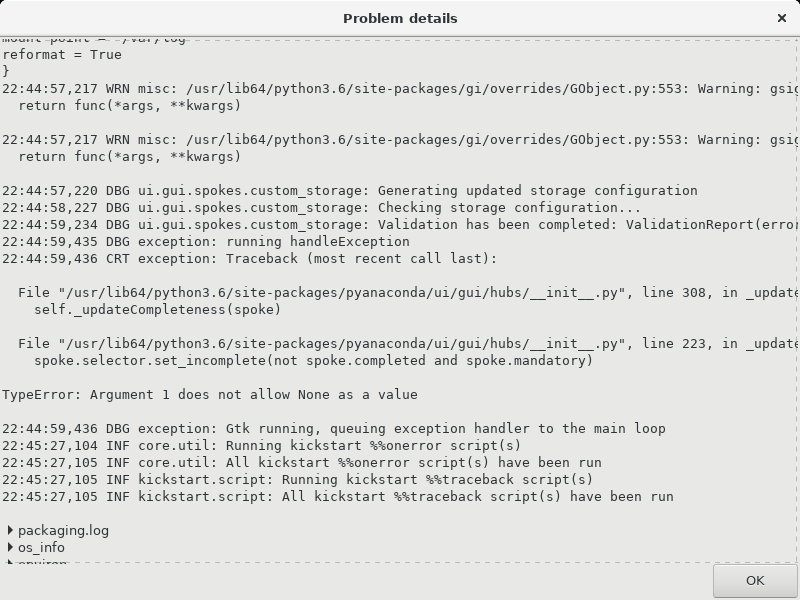Image resolution: width=800 pixels, height=600 pixels.
Task: Click the 'self._updateCompleteness(spoke)' code line
Action: tap(158, 310)
